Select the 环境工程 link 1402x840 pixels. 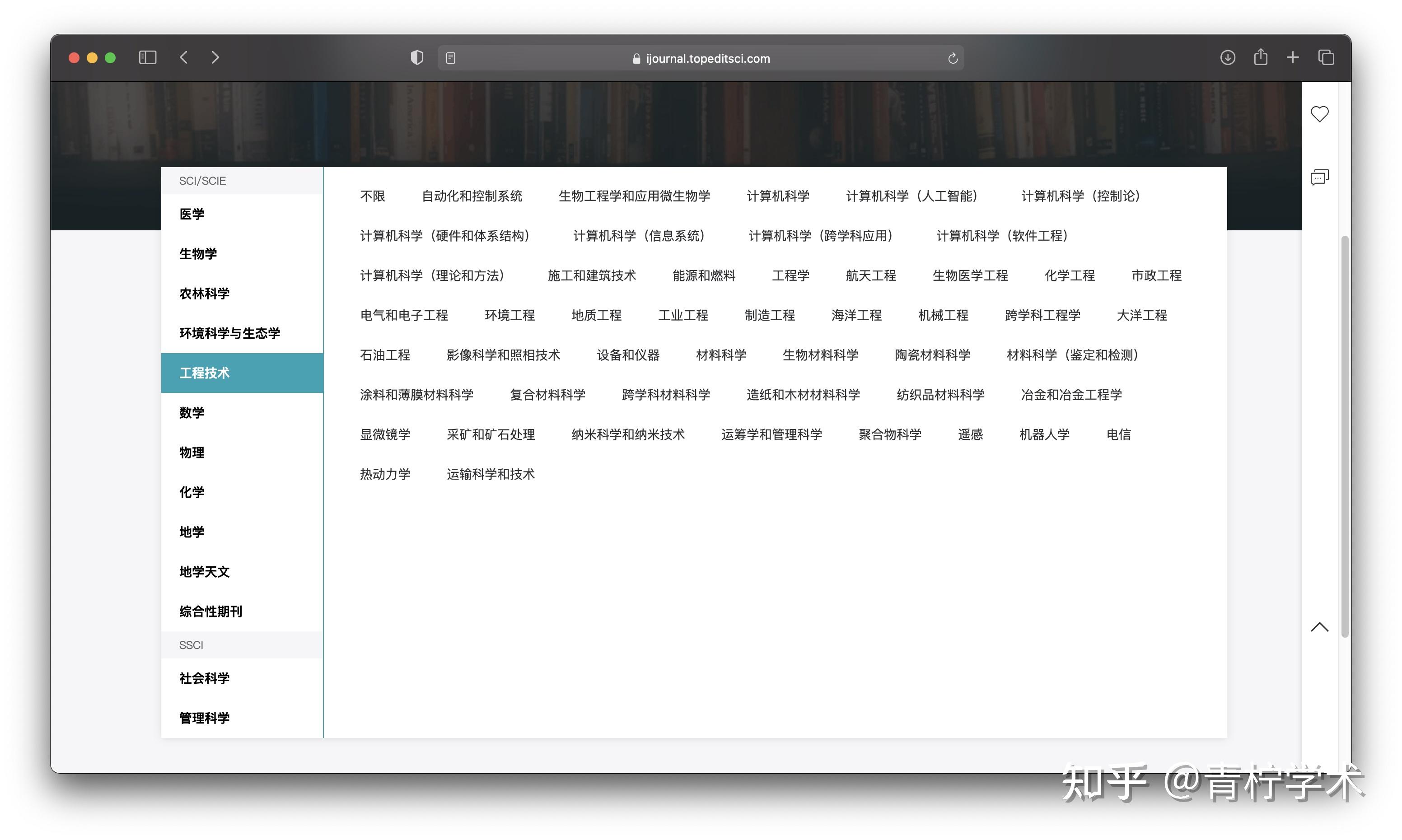509,315
